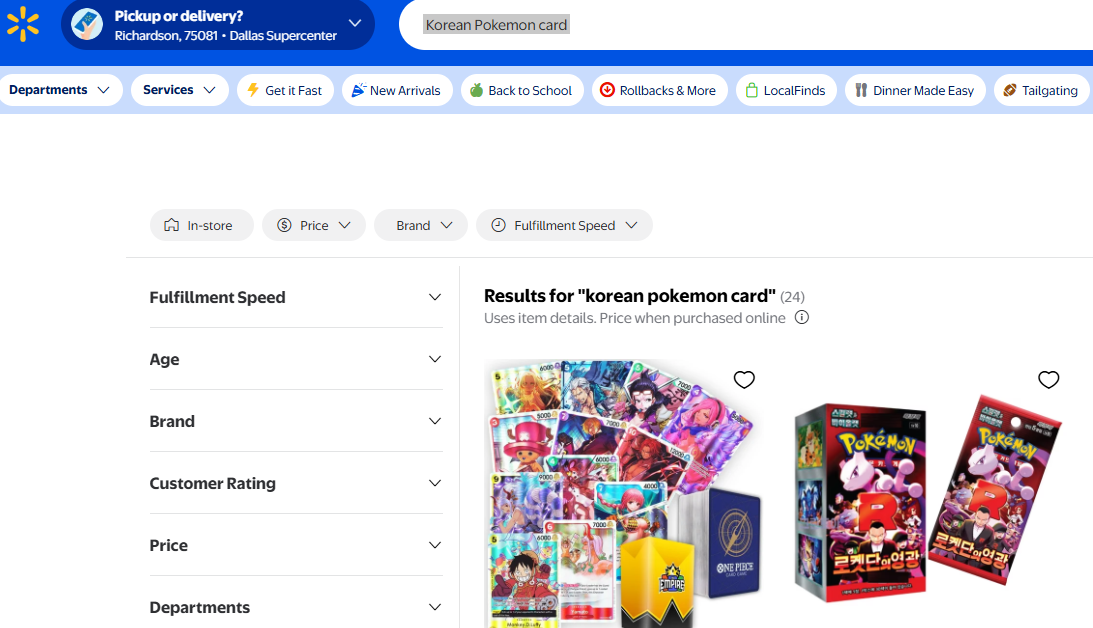Open the Fulfillment Speed pill dropdown
Image resolution: width=1093 pixels, height=628 pixels.
coord(564,225)
